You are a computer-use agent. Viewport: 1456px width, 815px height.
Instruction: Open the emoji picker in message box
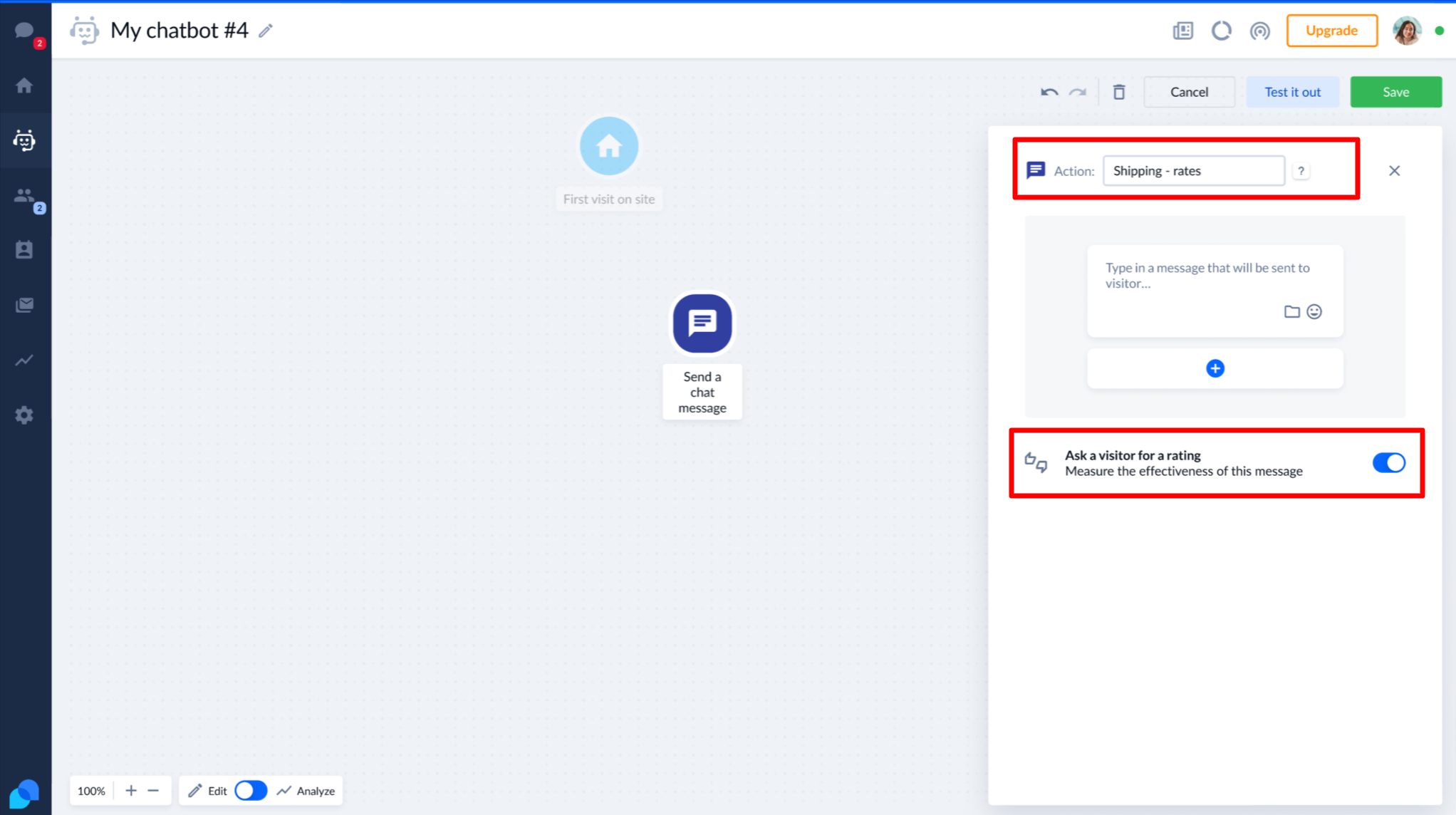click(x=1314, y=311)
